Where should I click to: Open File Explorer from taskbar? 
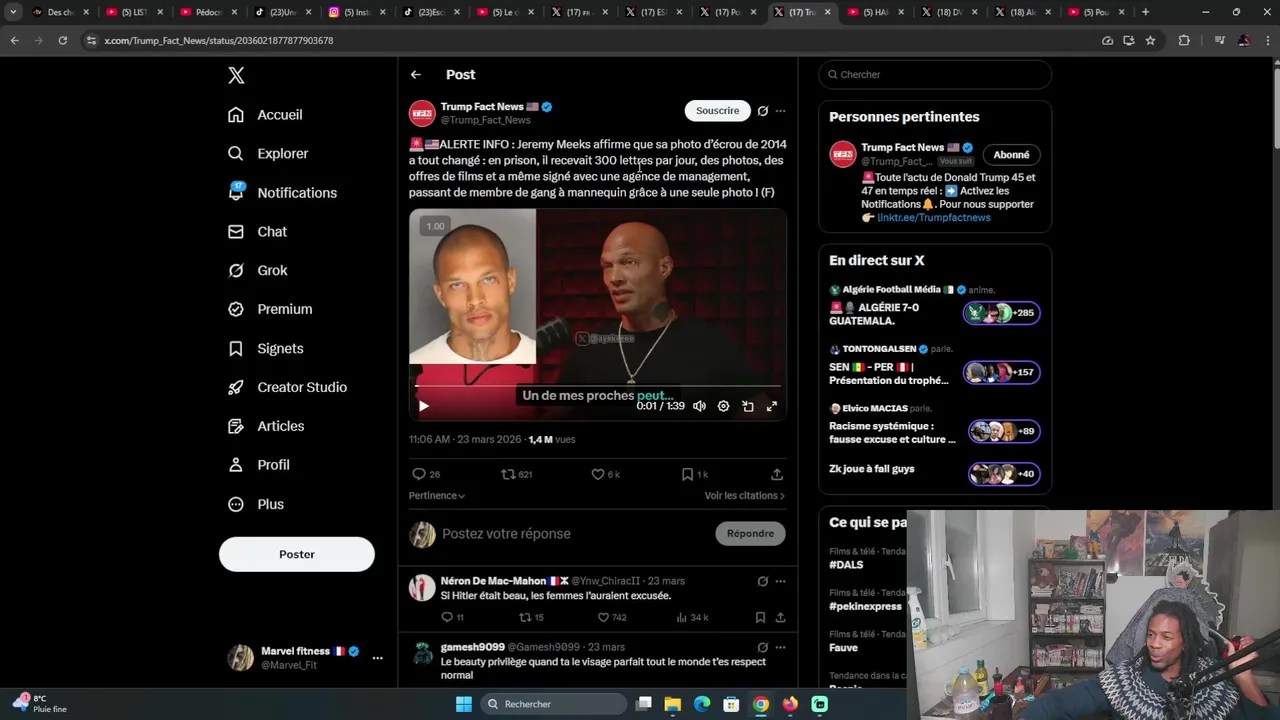pos(673,704)
